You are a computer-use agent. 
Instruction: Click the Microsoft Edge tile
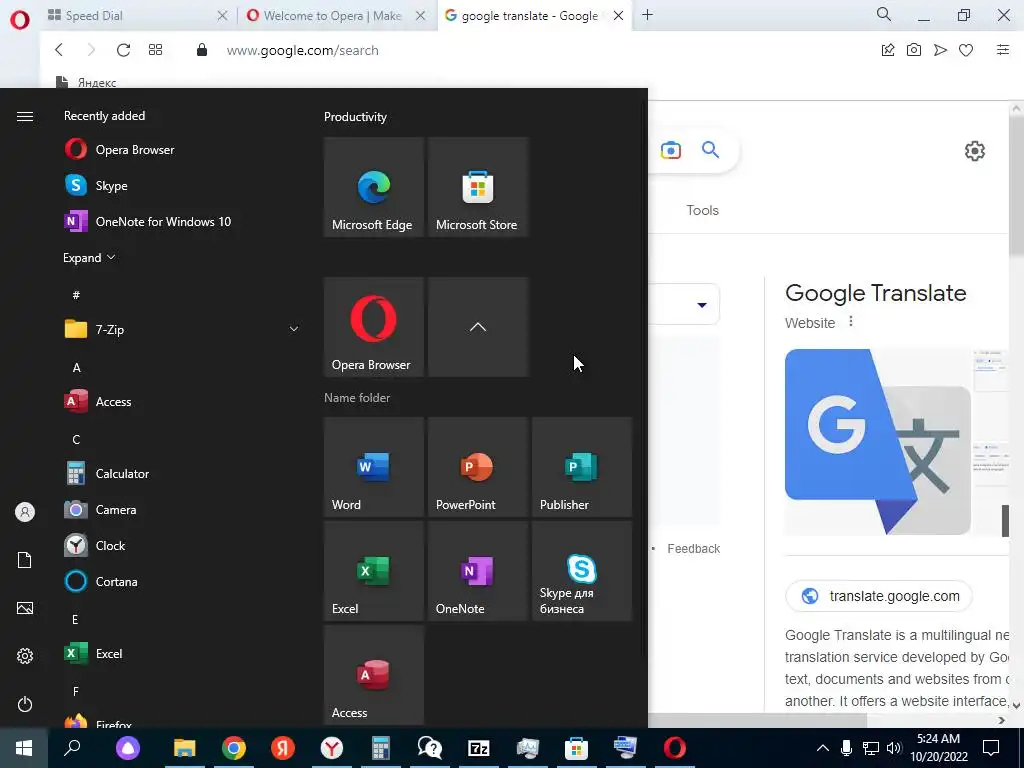click(x=374, y=187)
